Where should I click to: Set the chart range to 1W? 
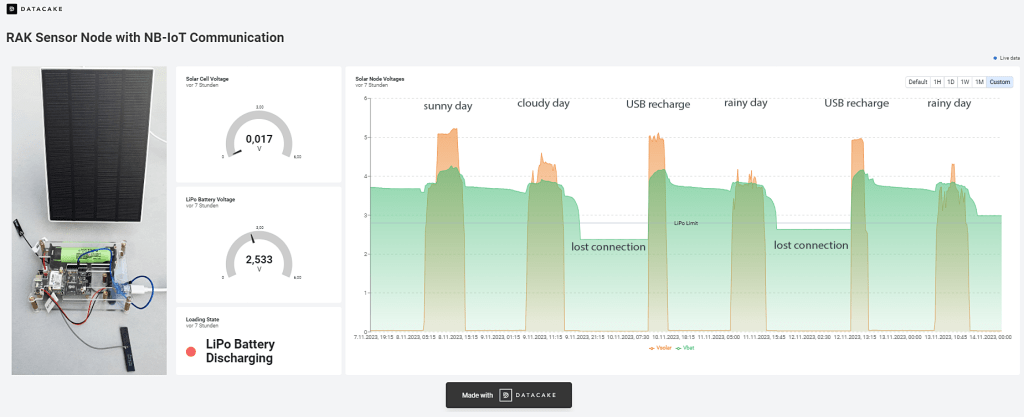coord(964,82)
